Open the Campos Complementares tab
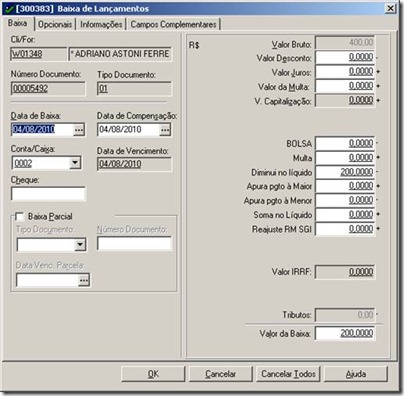 (173, 24)
